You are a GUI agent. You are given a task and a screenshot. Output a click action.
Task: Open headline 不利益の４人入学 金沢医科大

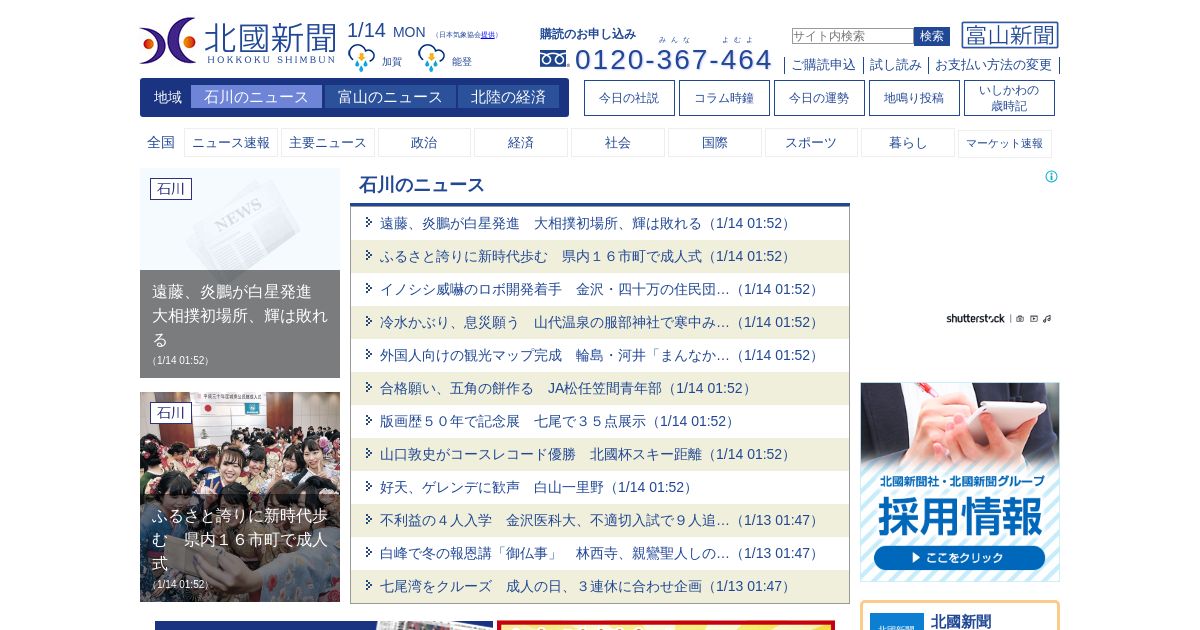601,520
